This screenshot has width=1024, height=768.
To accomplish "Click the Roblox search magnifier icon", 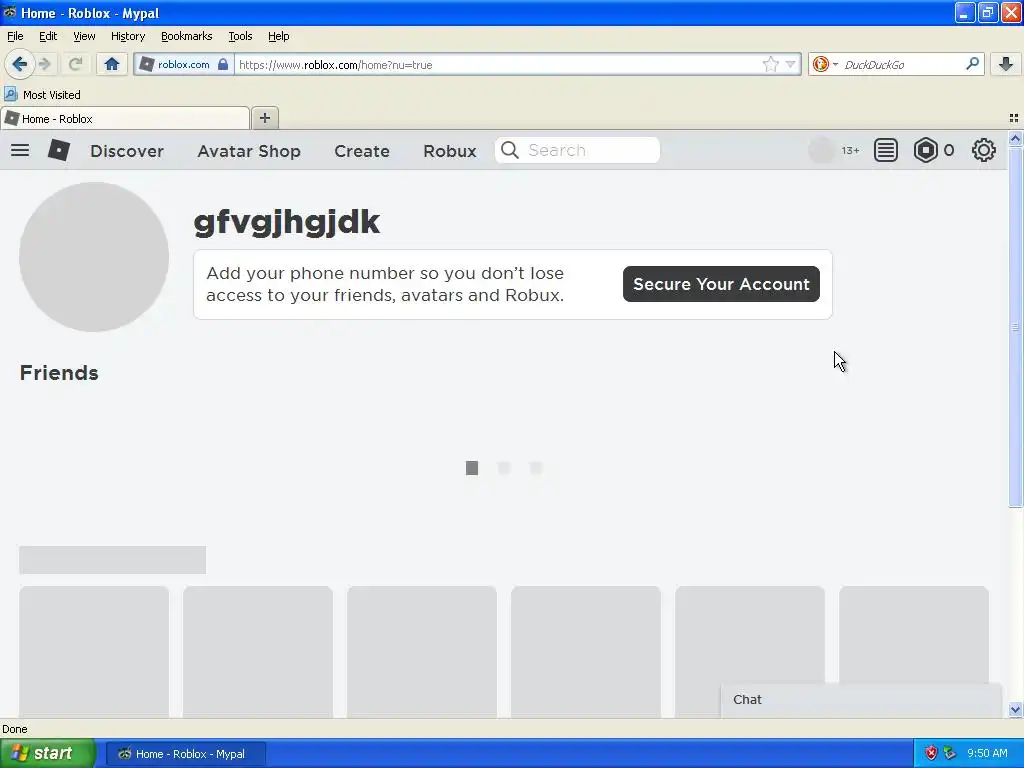I will (509, 150).
